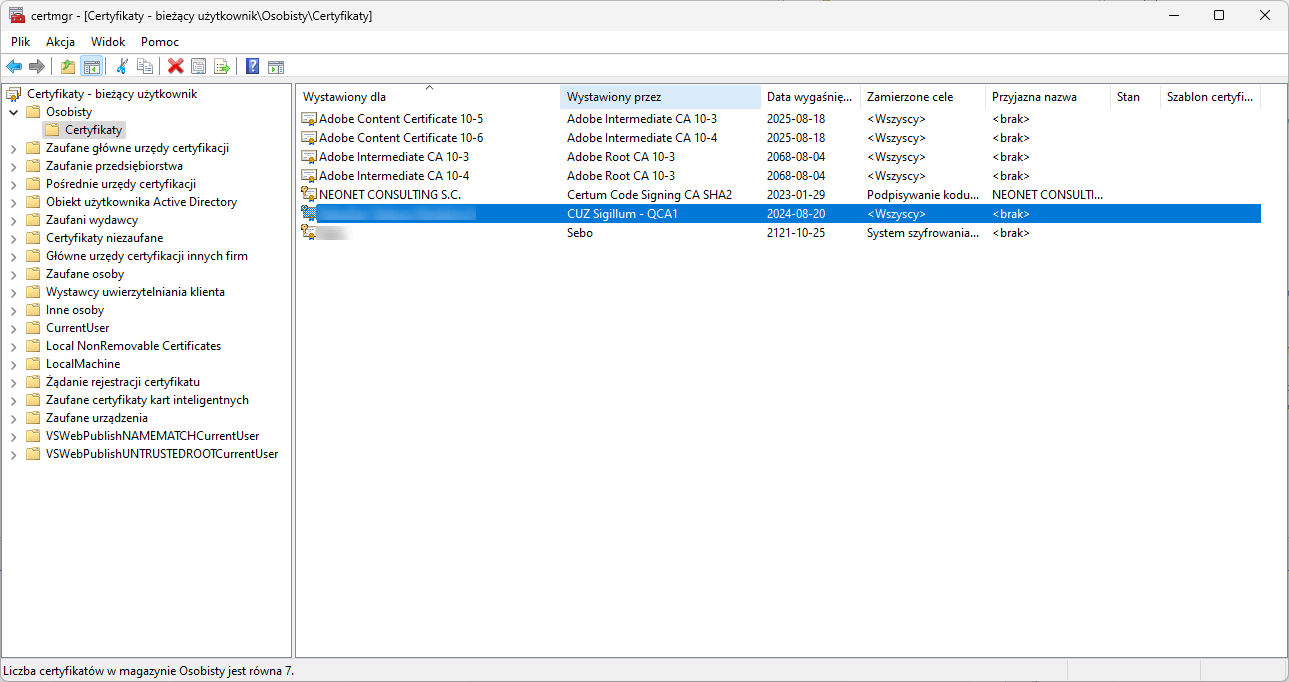Click the Back arrow in toolbar
Image resolution: width=1289 pixels, height=682 pixels.
[x=14, y=66]
